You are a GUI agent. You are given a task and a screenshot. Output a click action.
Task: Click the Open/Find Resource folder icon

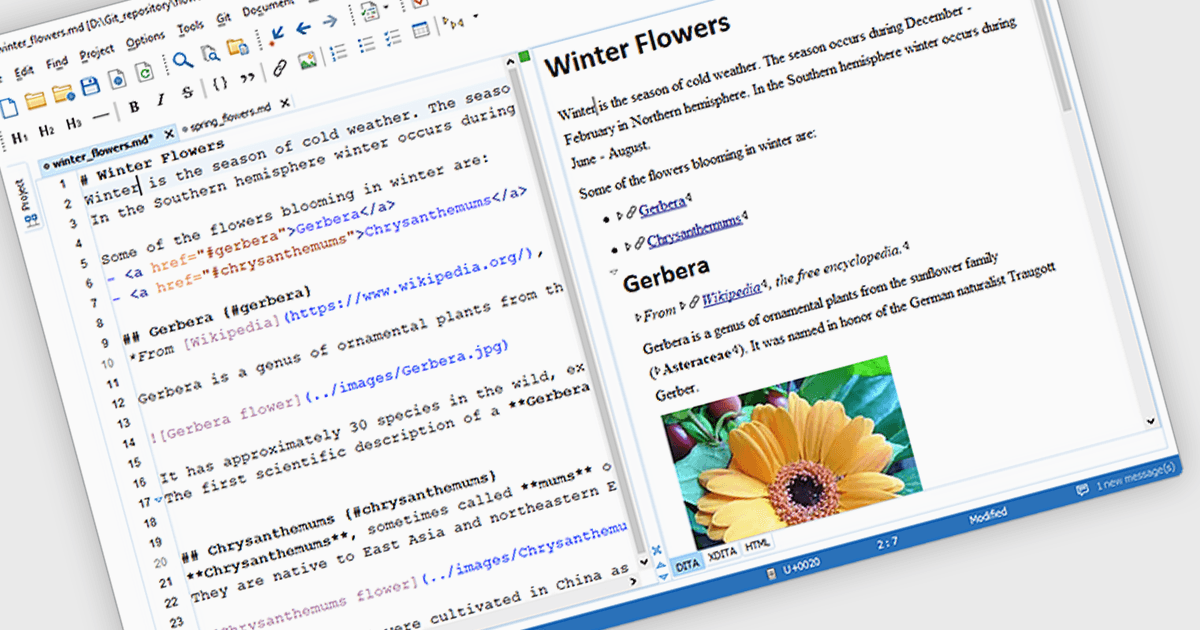point(237,47)
